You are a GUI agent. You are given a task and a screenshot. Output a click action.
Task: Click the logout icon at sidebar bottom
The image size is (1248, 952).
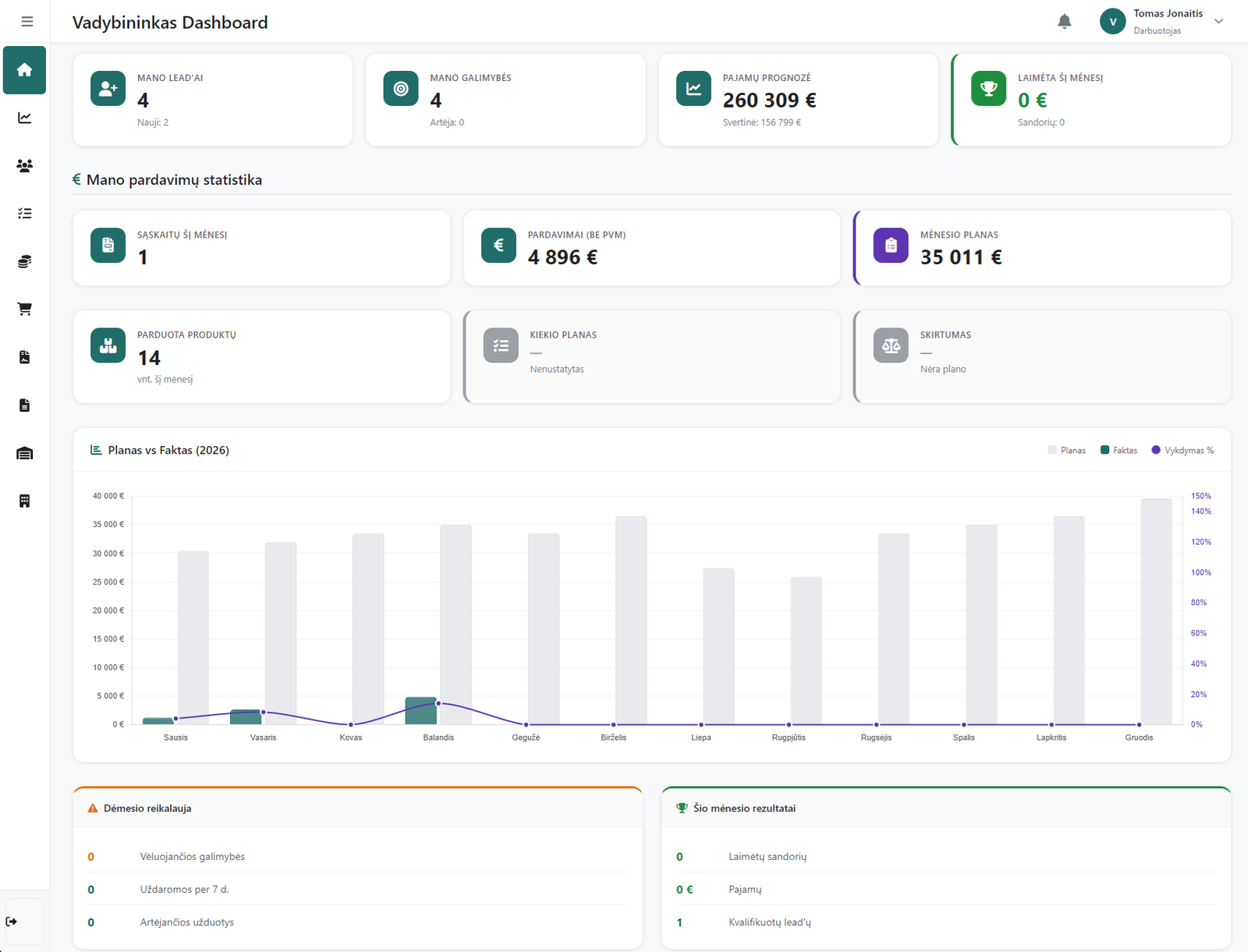click(x=12, y=922)
